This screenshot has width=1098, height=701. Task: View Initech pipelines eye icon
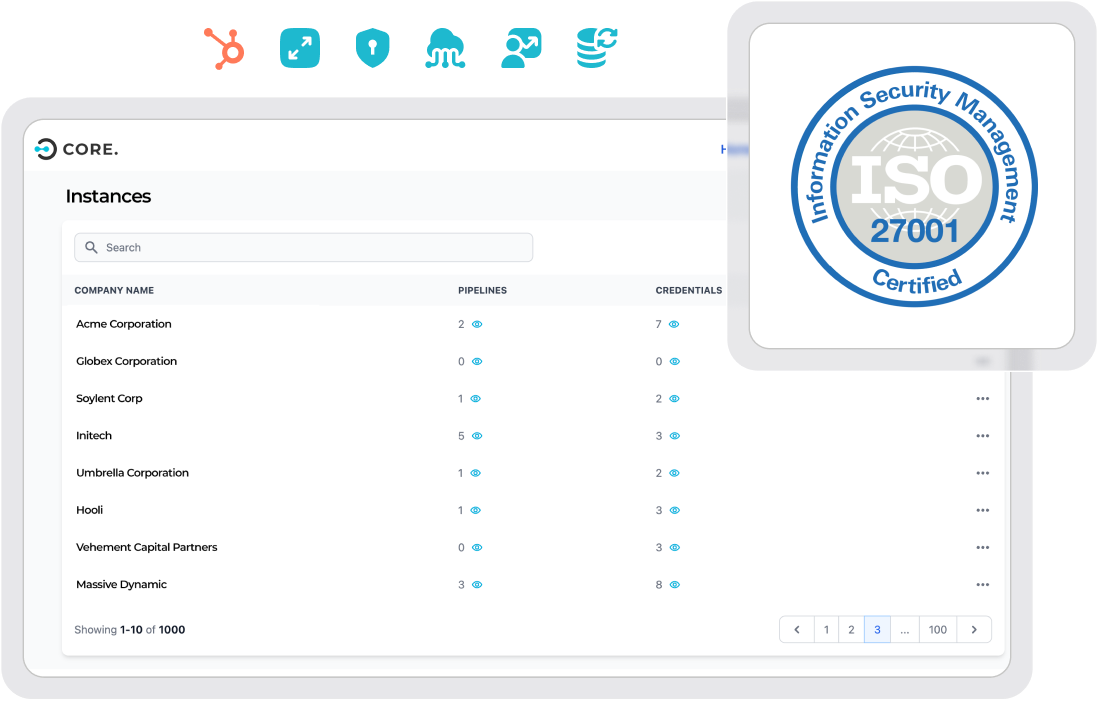[478, 436]
